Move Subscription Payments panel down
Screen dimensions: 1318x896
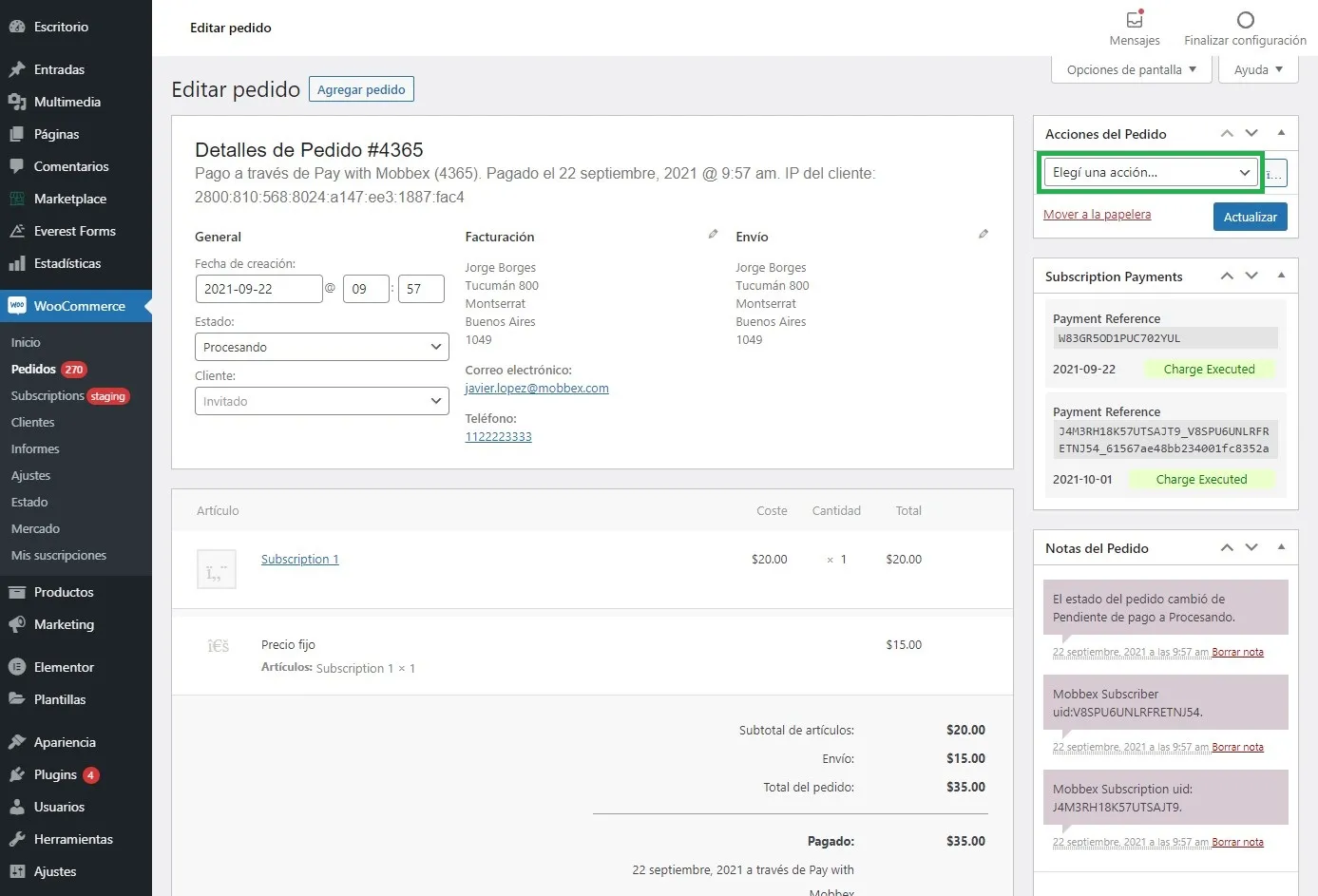coord(1251,276)
